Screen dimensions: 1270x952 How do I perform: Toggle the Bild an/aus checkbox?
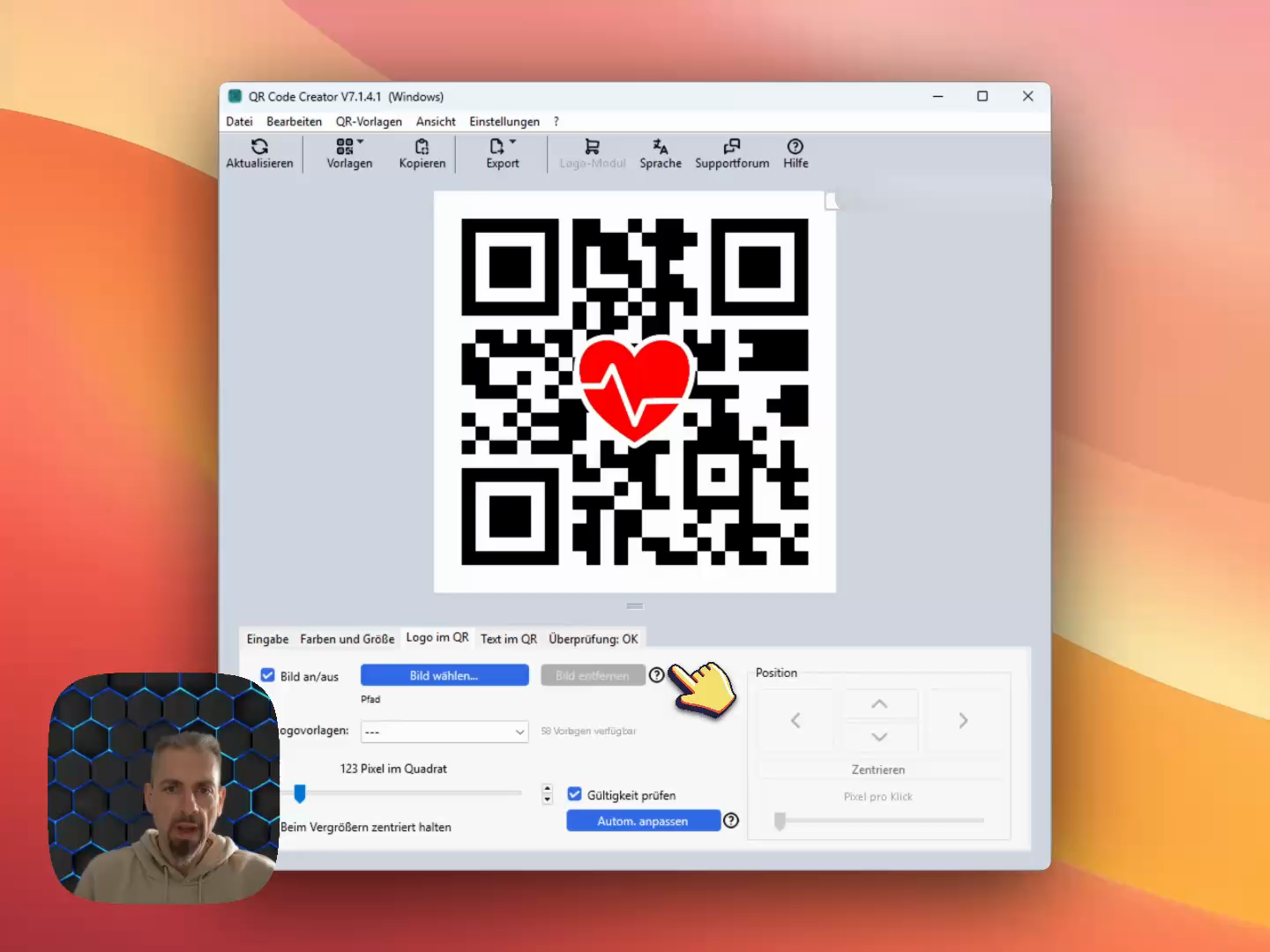[x=267, y=675]
